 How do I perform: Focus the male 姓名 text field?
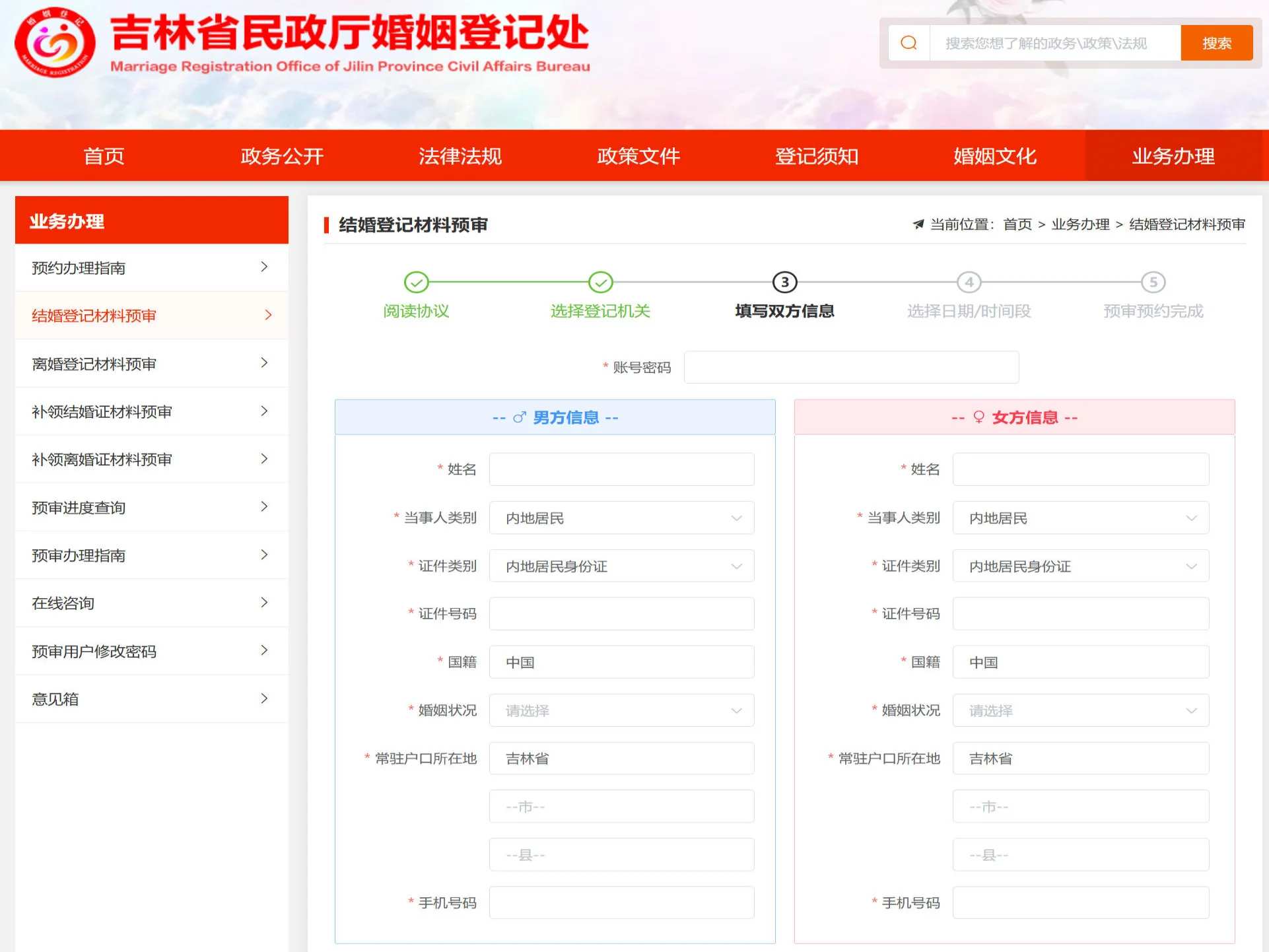(x=621, y=469)
